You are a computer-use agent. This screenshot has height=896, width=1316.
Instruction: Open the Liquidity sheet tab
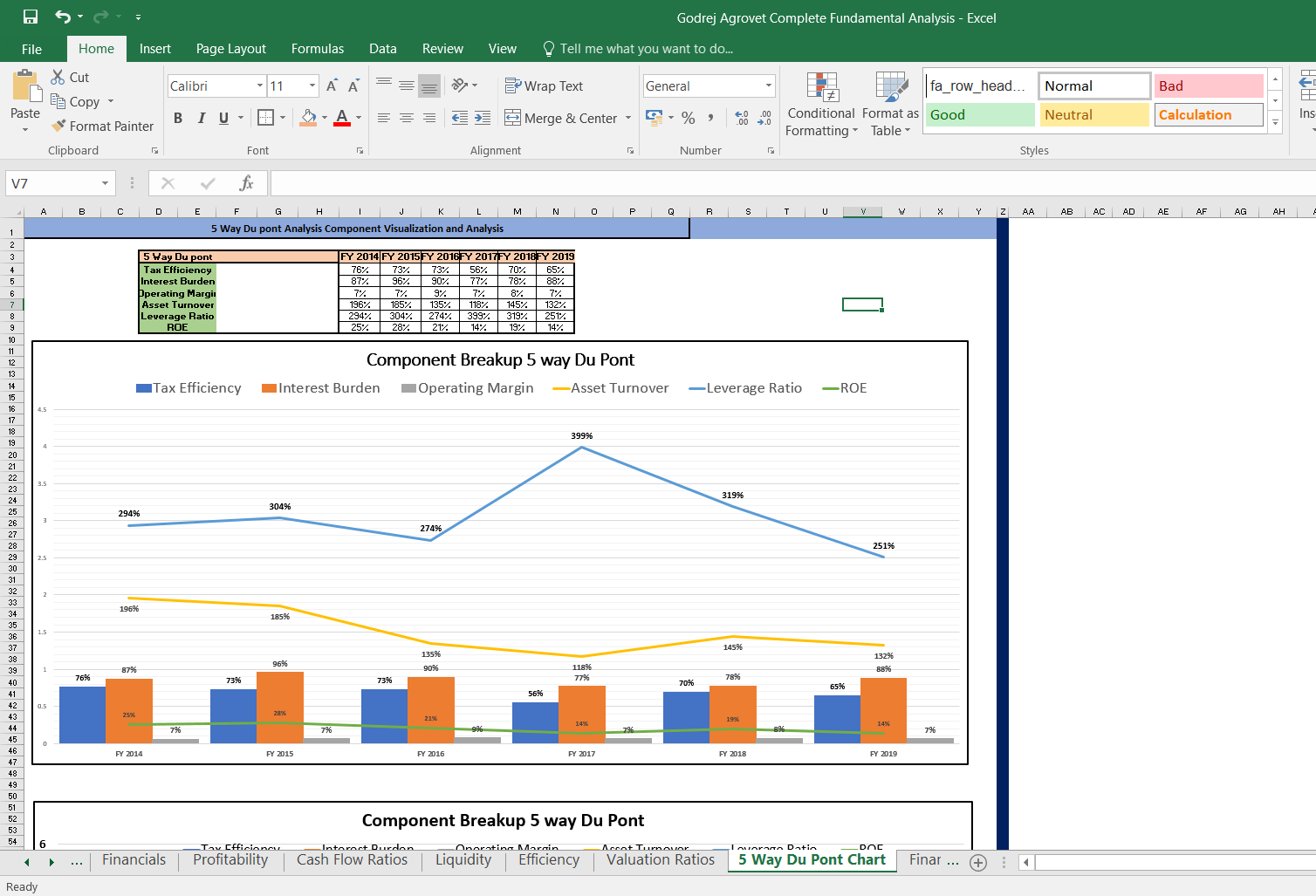point(463,859)
